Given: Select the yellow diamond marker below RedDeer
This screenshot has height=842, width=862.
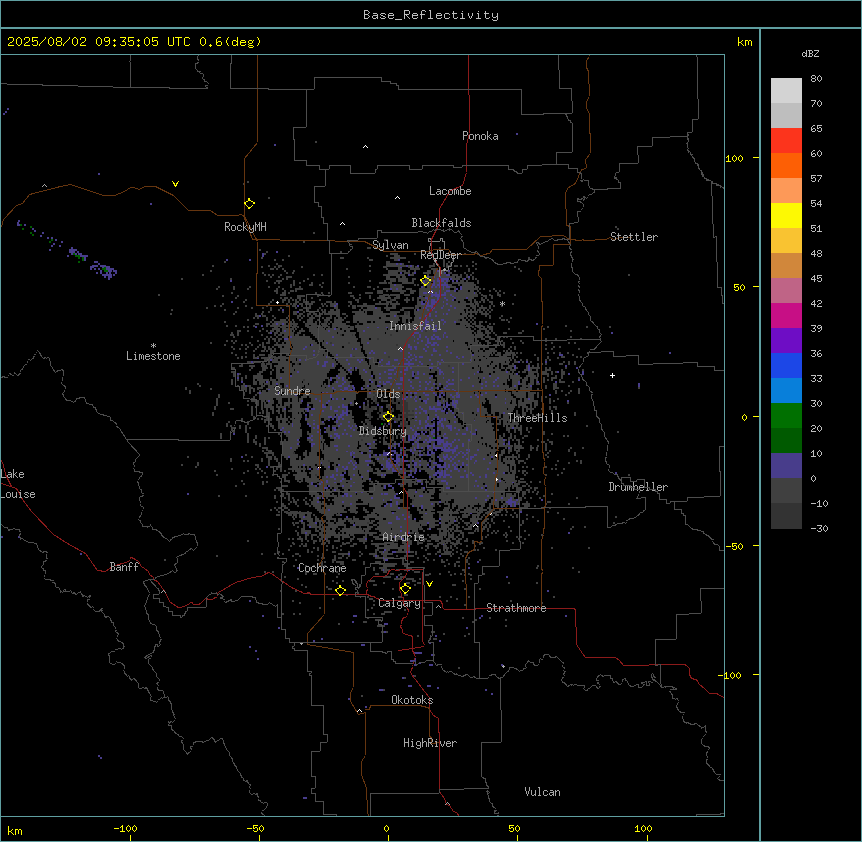Looking at the screenshot, I should click(x=426, y=281).
